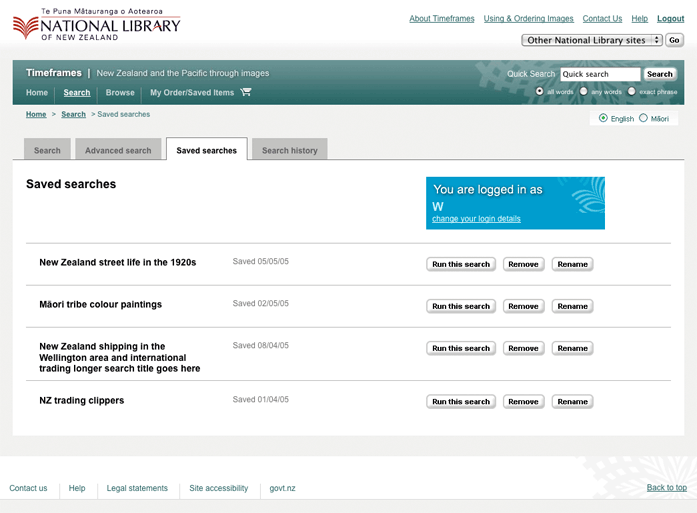
Task: Click the National Library of New Zealand logo
Action: pyautogui.click(x=96, y=25)
